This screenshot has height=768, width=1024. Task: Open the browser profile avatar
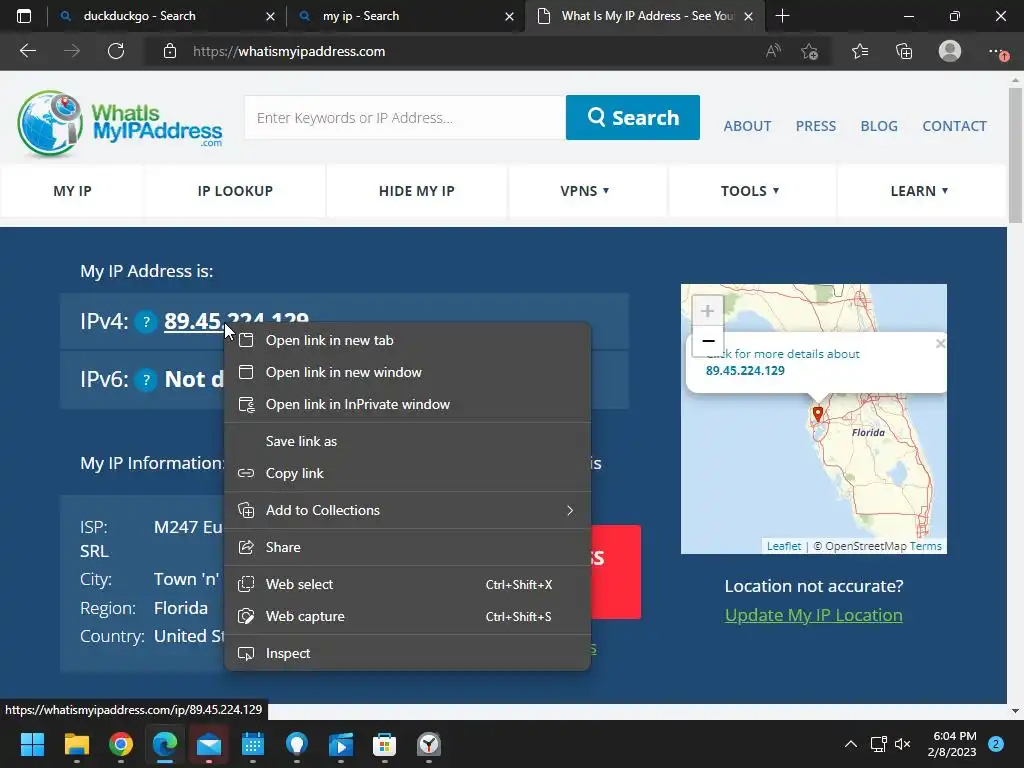(x=950, y=51)
